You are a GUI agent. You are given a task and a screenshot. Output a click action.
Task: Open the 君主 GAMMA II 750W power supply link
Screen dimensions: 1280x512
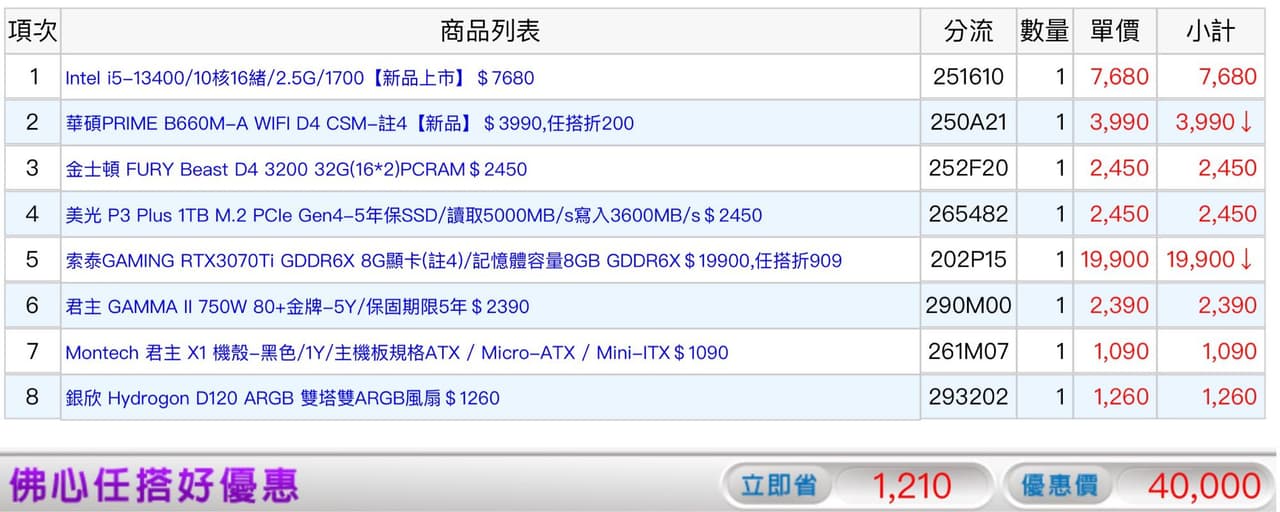pos(297,307)
